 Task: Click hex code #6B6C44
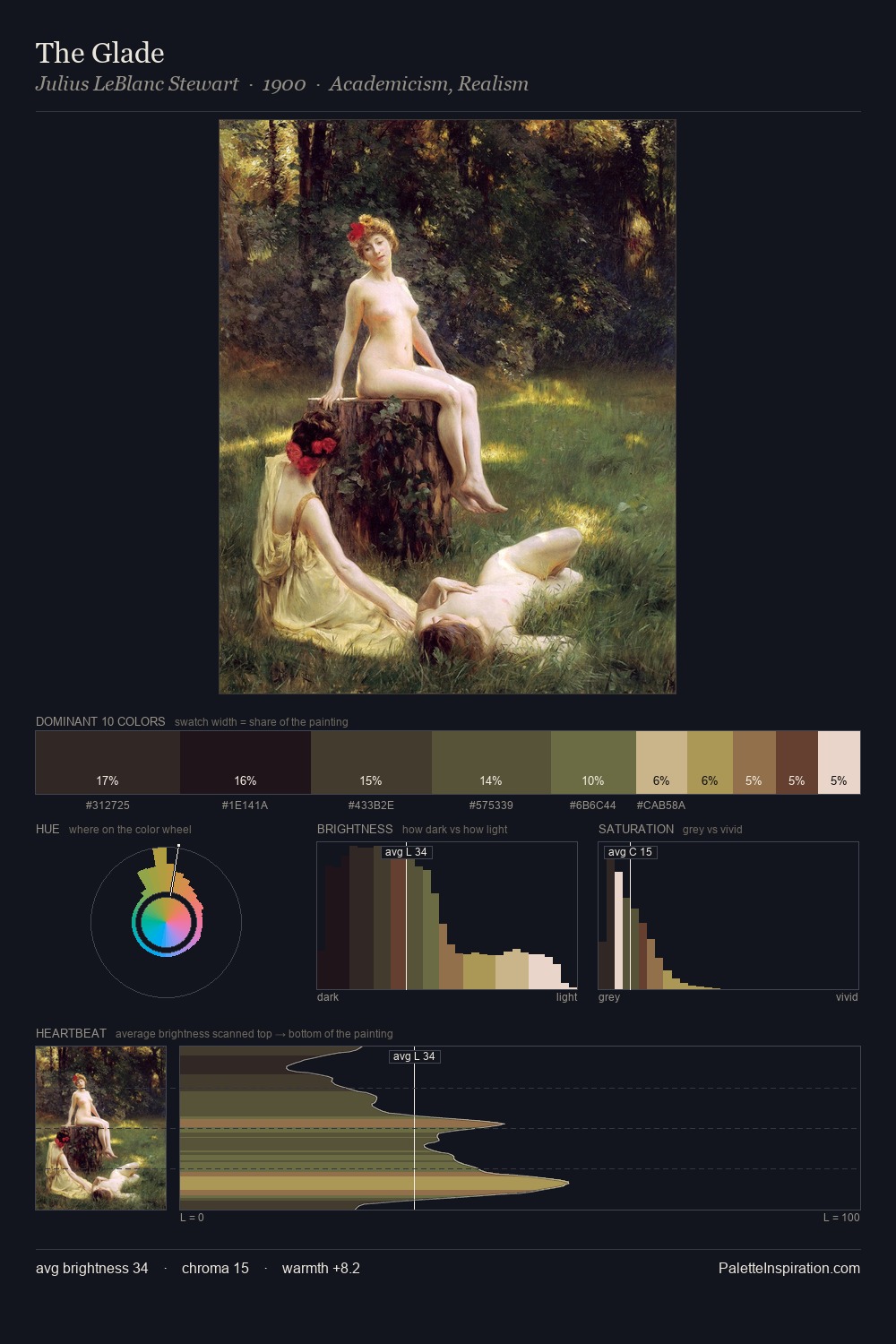coord(593,806)
